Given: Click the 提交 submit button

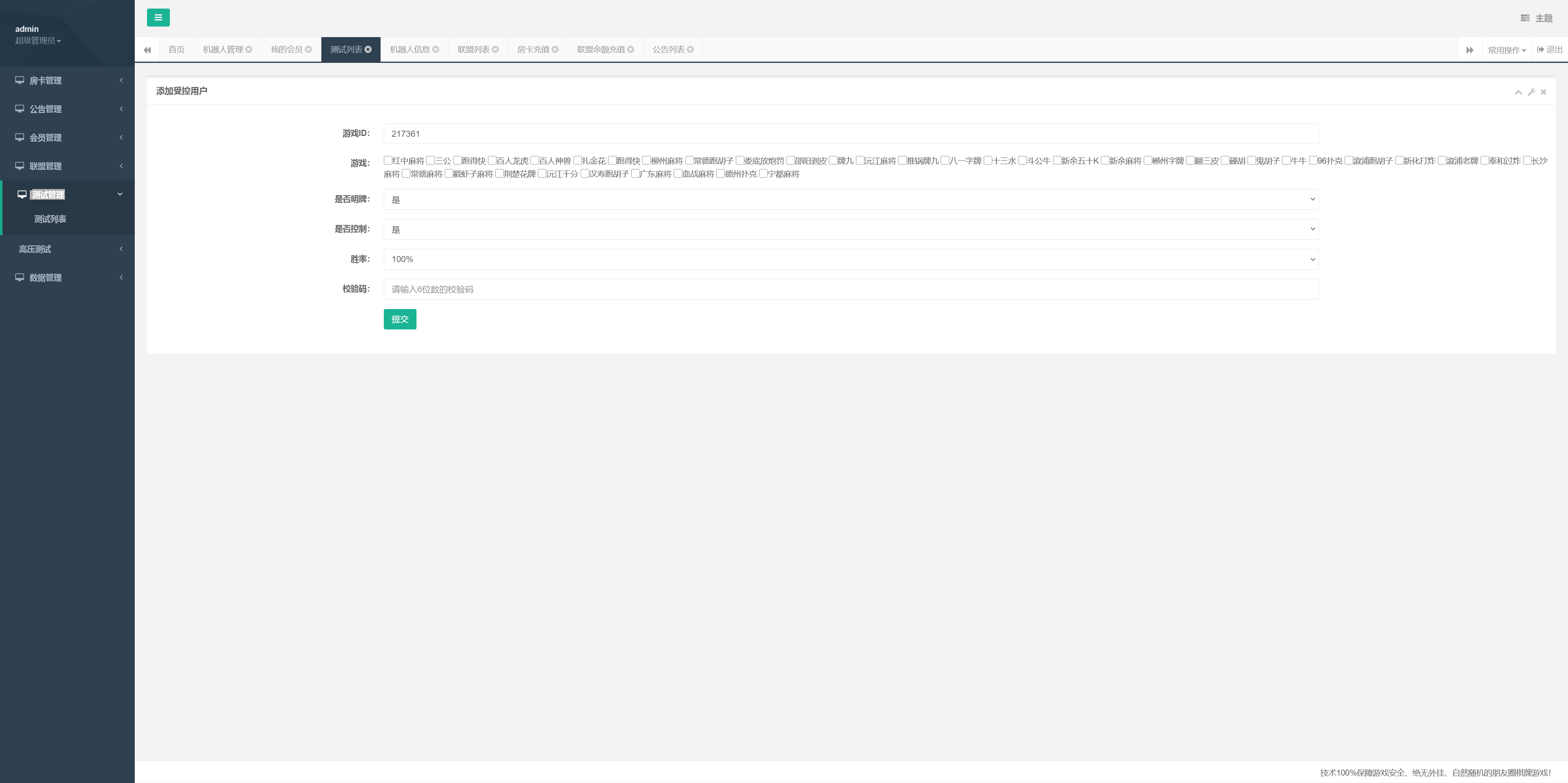Looking at the screenshot, I should click(399, 319).
